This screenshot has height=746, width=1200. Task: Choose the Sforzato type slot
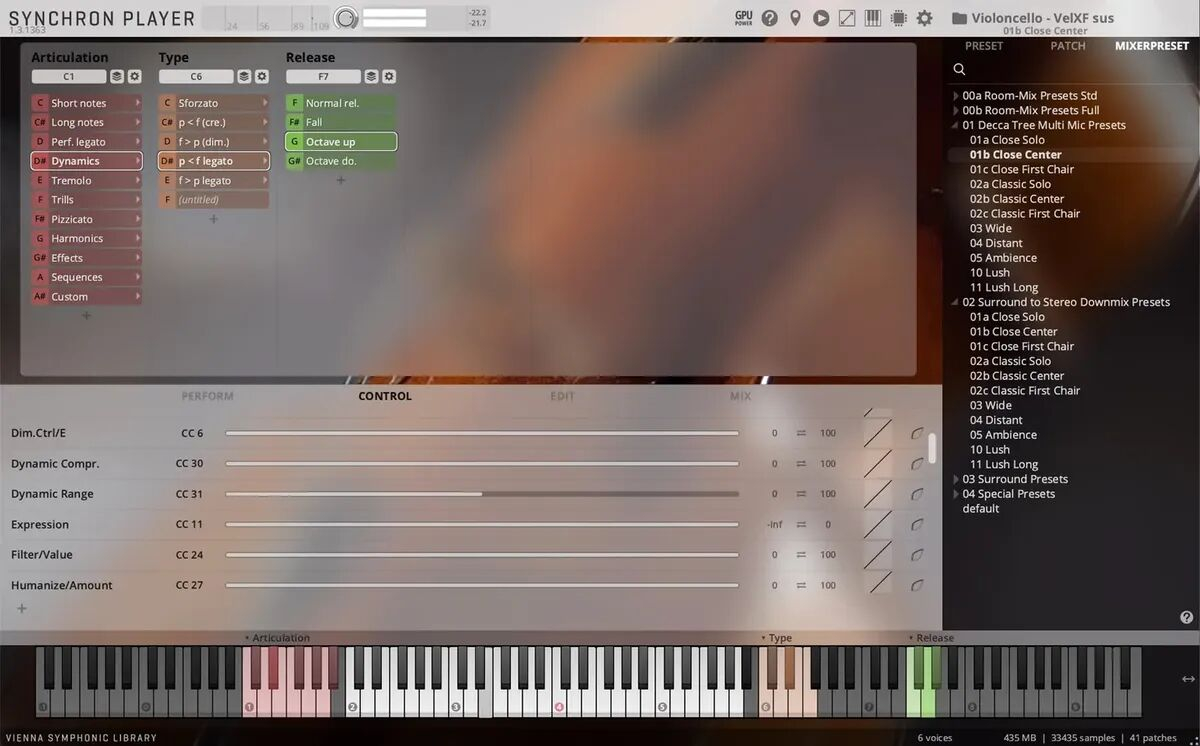[214, 103]
